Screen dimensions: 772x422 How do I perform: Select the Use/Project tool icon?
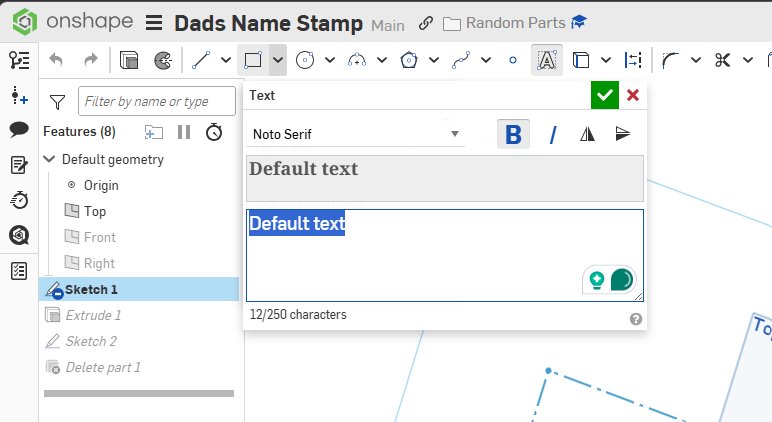(581, 60)
